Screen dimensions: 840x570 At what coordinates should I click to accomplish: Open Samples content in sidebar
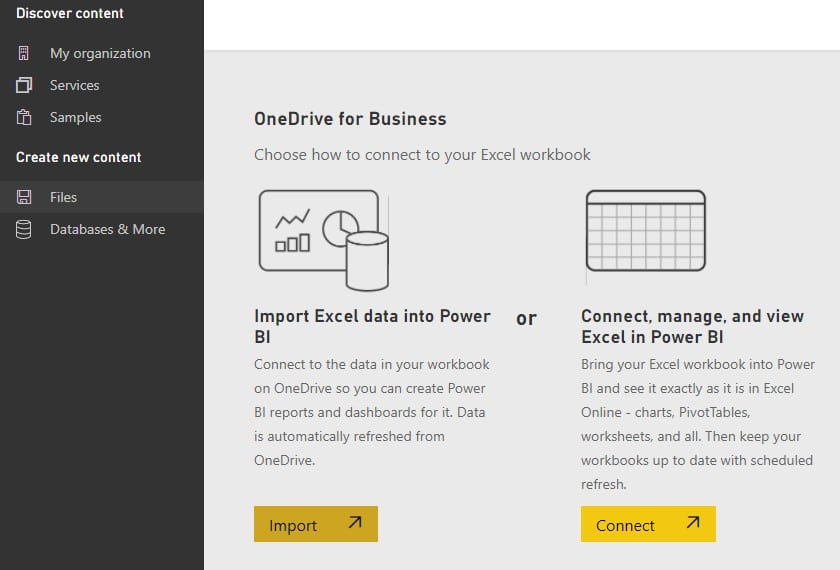tap(76, 117)
